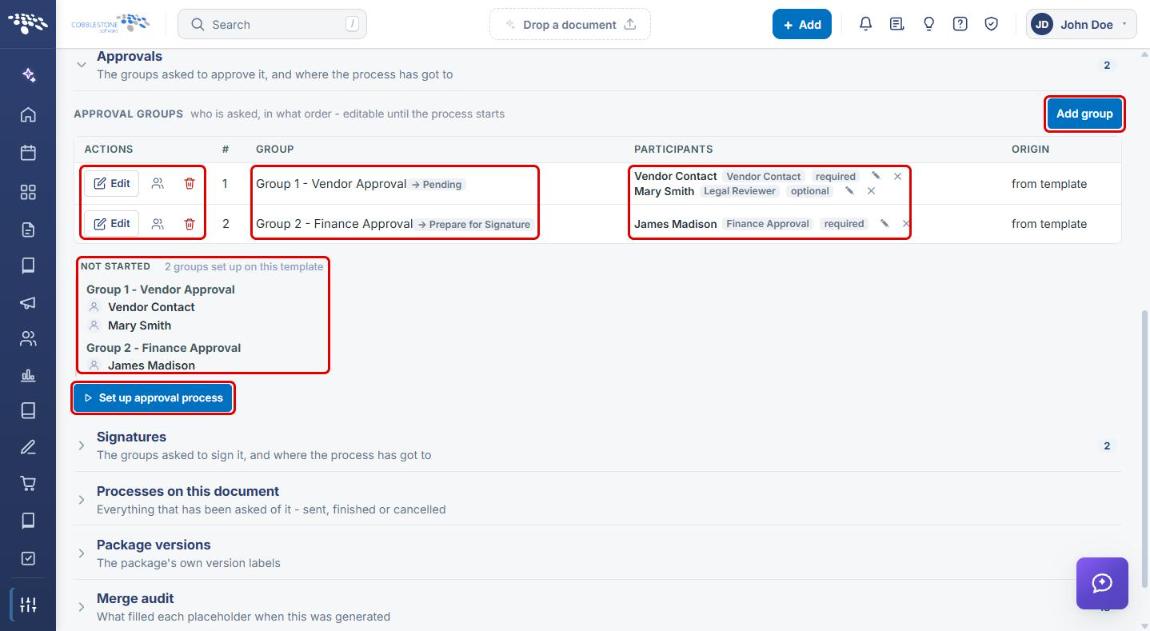Expand the Signatures section
The image size is (1150, 631).
pyautogui.click(x=81, y=445)
